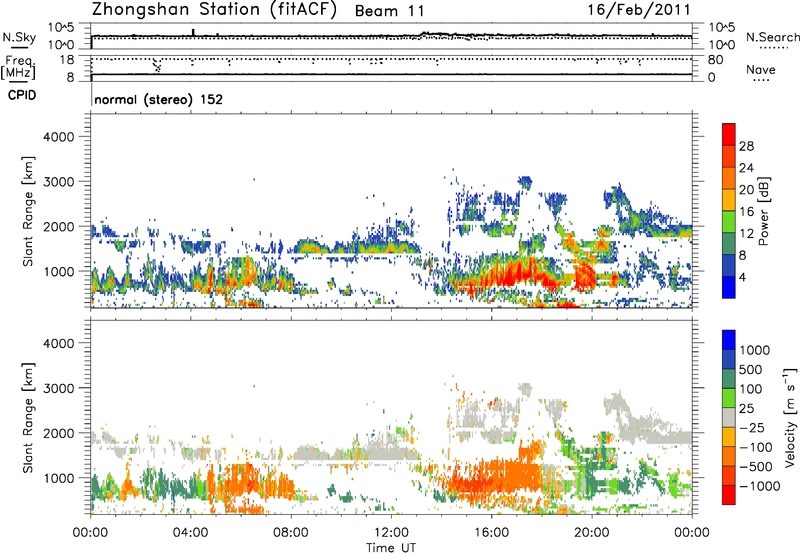Select the N.Search legend label

772,37
